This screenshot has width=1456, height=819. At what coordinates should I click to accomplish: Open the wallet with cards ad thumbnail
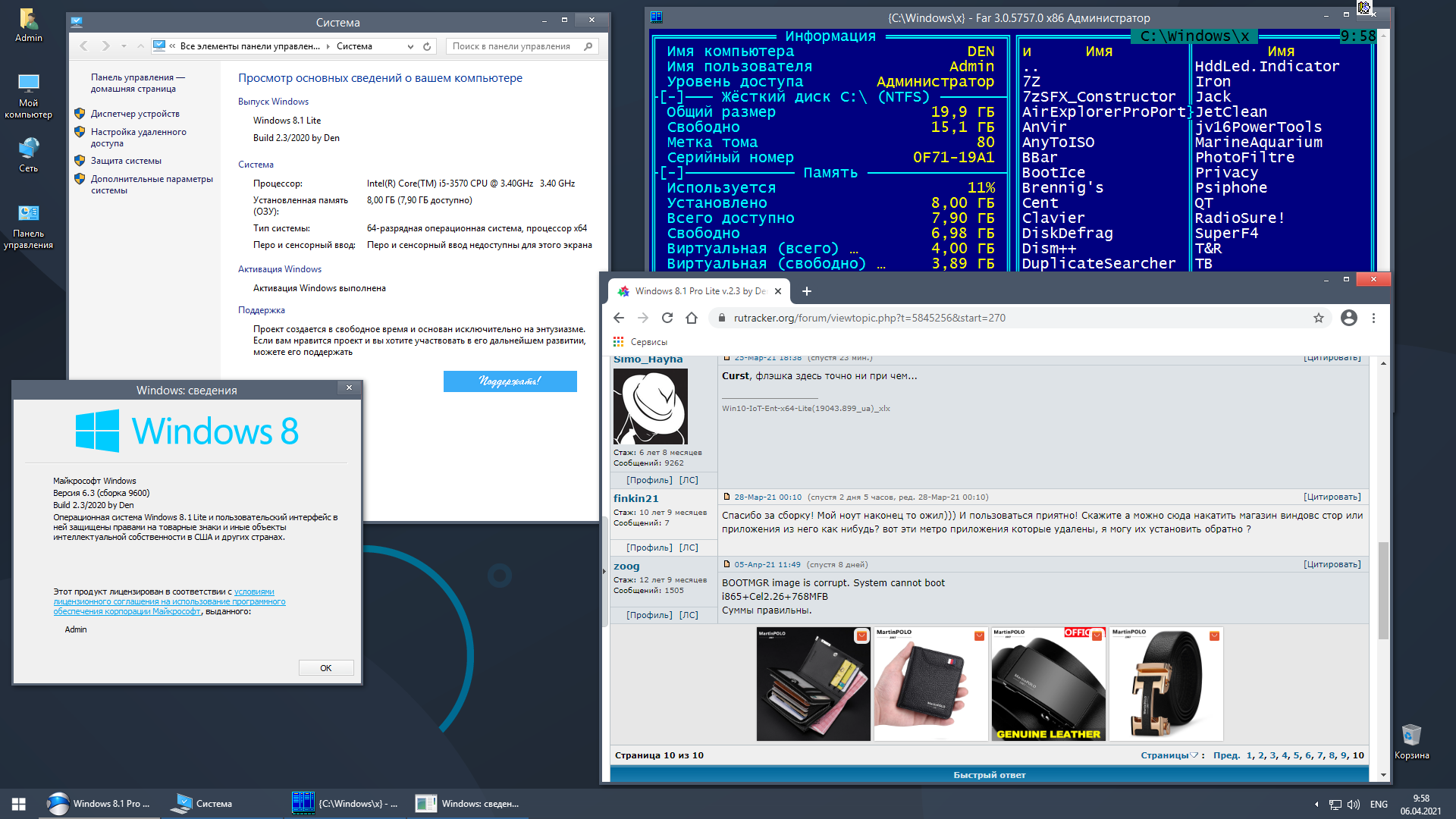coord(814,684)
